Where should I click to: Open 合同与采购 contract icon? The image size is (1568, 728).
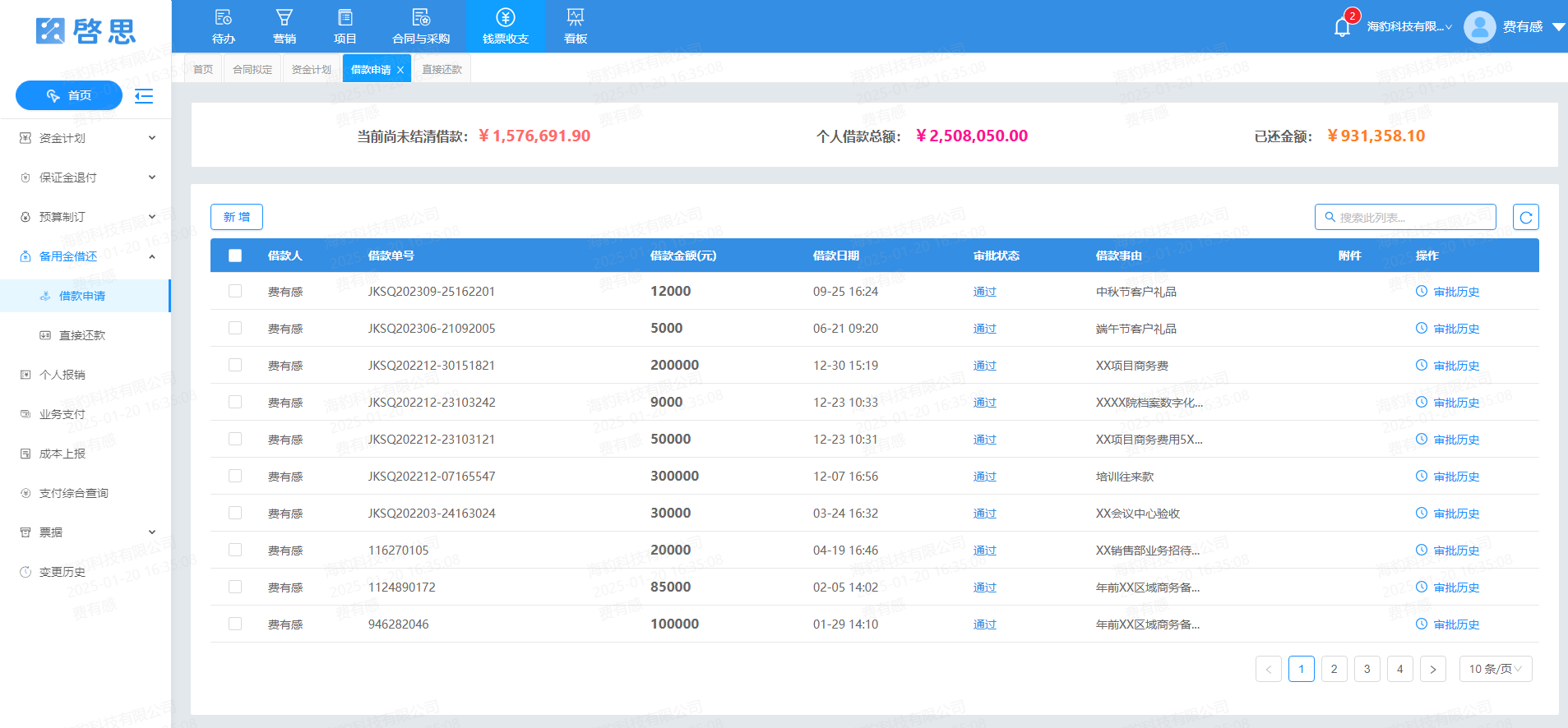(421, 17)
